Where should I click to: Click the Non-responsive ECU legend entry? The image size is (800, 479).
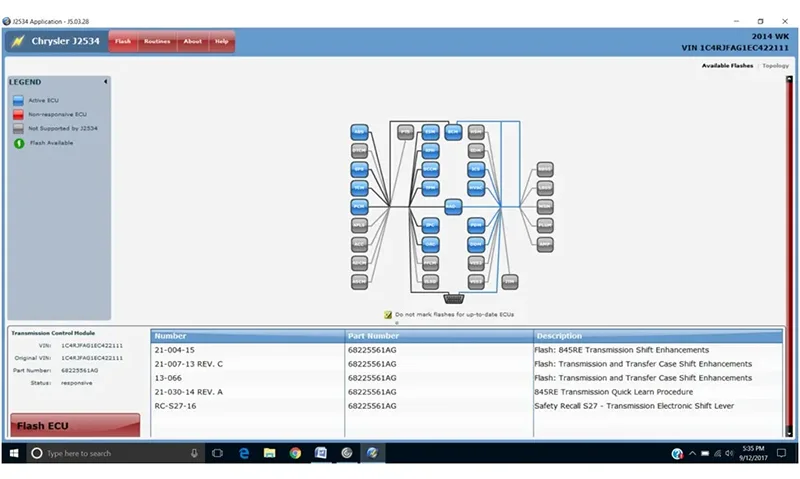(50, 114)
